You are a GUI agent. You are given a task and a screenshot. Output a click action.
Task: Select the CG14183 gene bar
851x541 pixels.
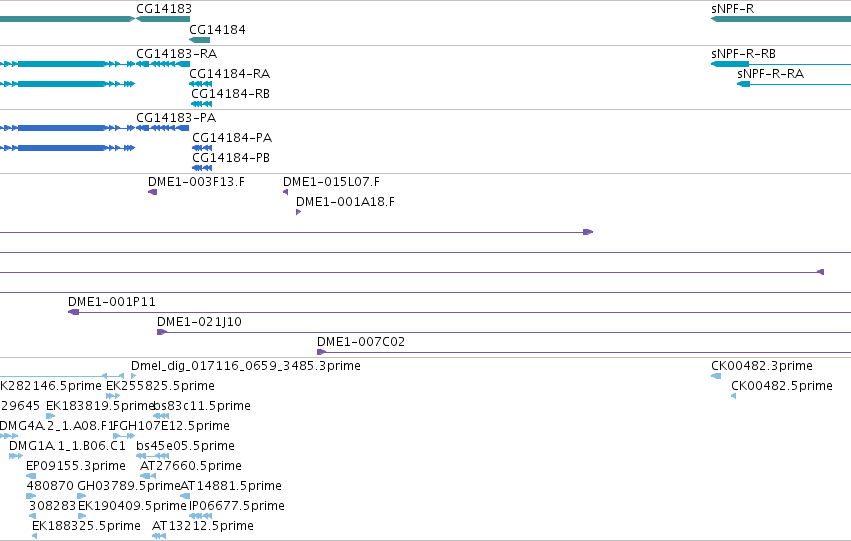click(163, 19)
